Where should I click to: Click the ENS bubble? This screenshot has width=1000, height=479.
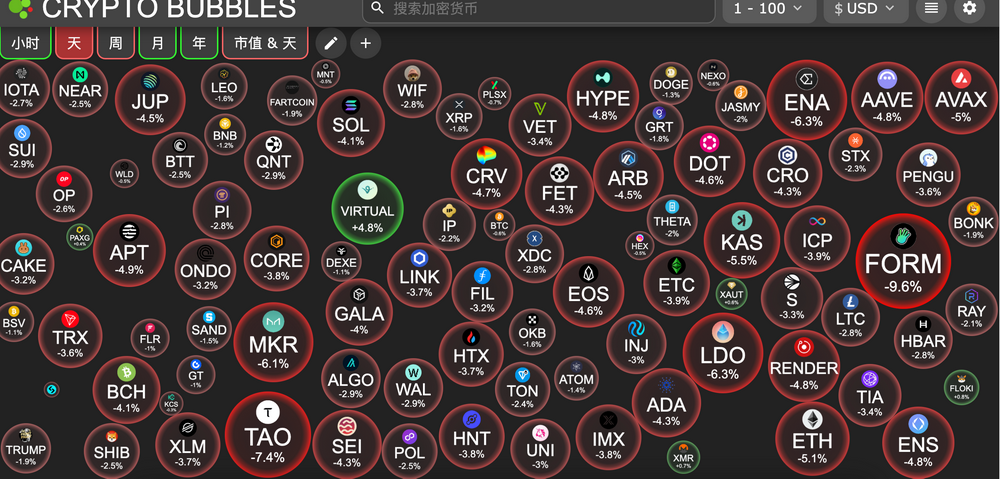(x=918, y=442)
